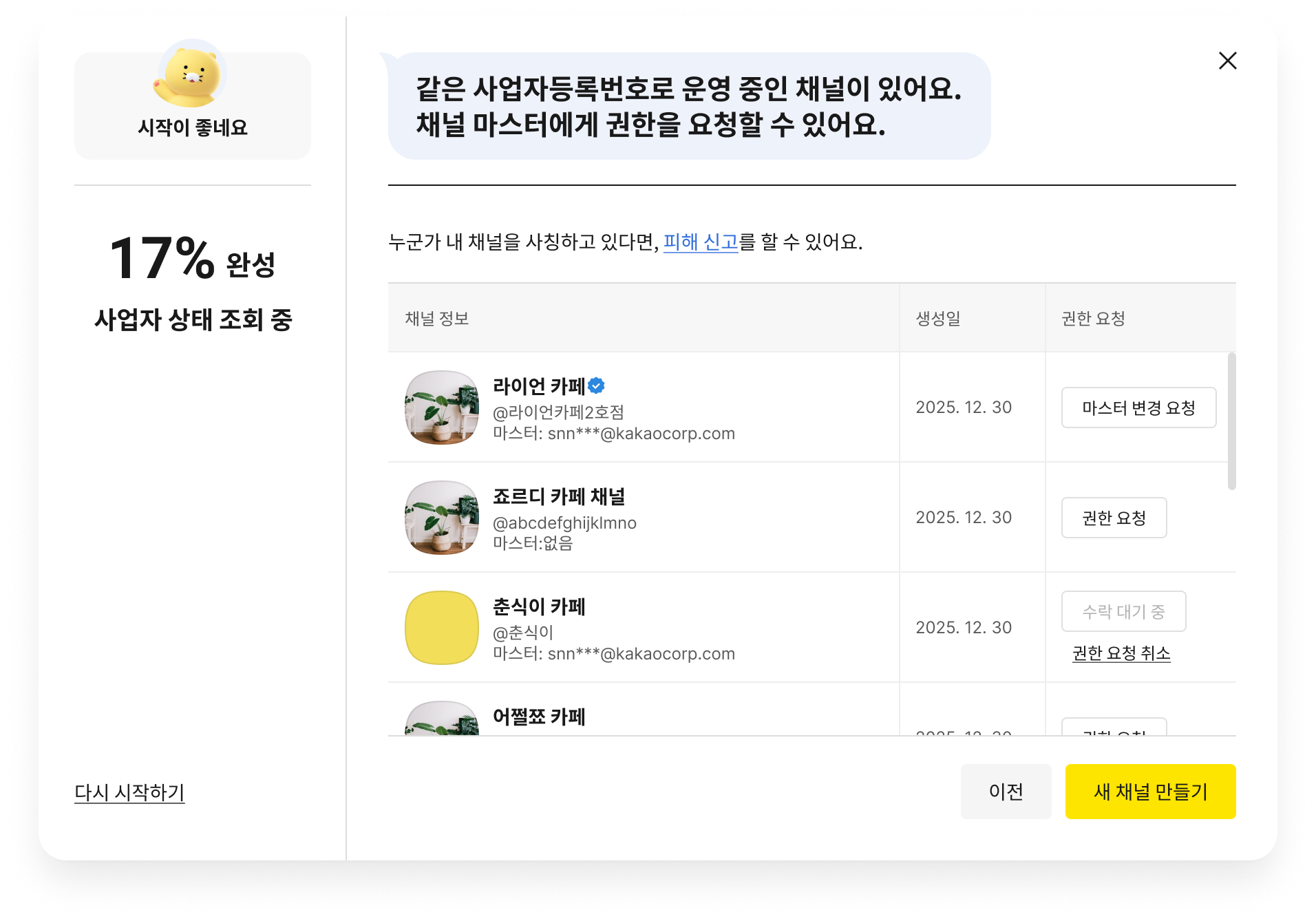Click the blue verified badge beside 라이언 카페

(597, 386)
